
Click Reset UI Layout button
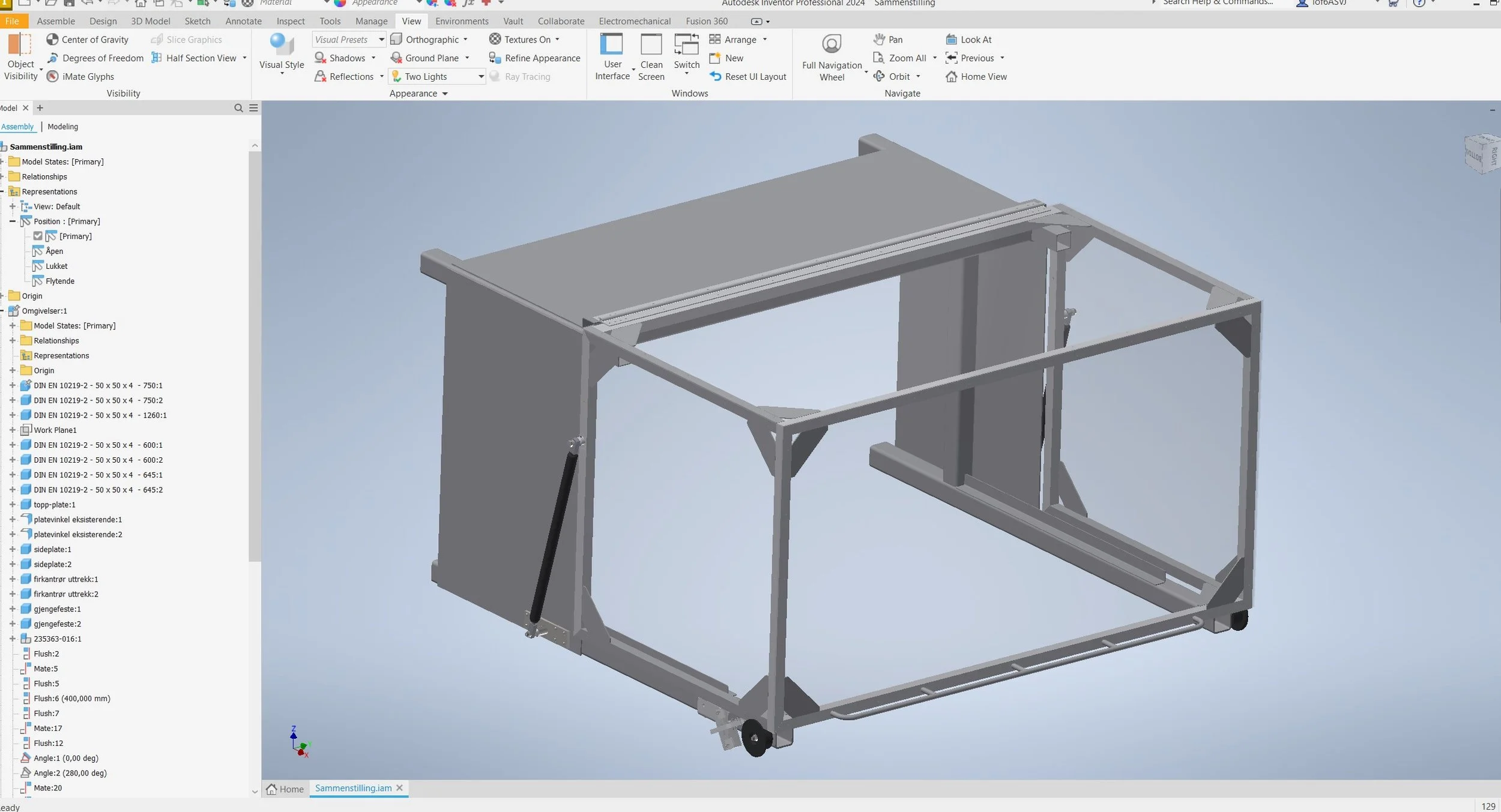[748, 77]
